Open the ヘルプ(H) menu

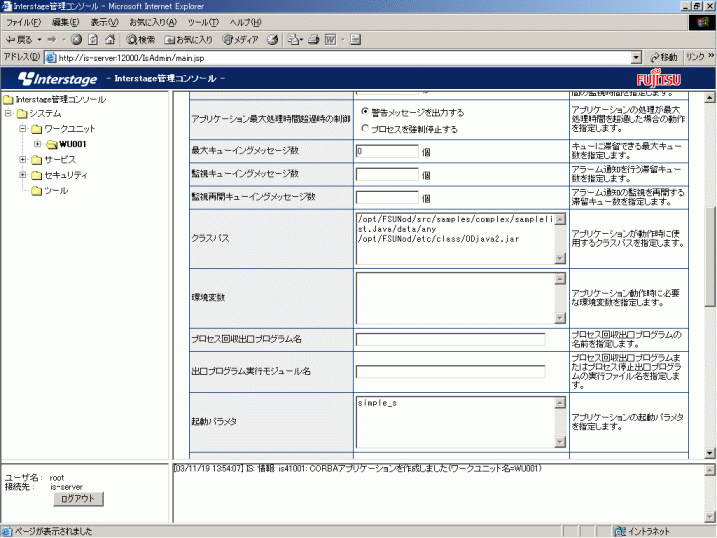point(245,22)
